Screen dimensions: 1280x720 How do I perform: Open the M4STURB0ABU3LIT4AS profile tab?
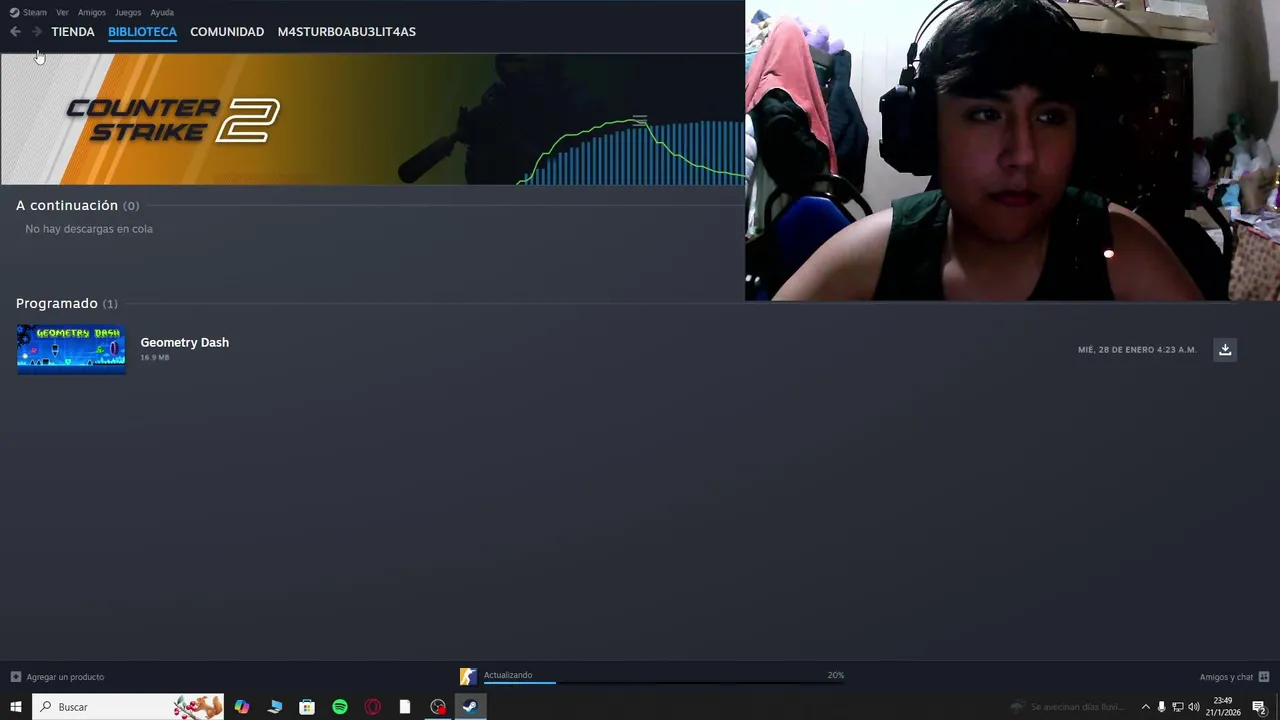point(347,32)
